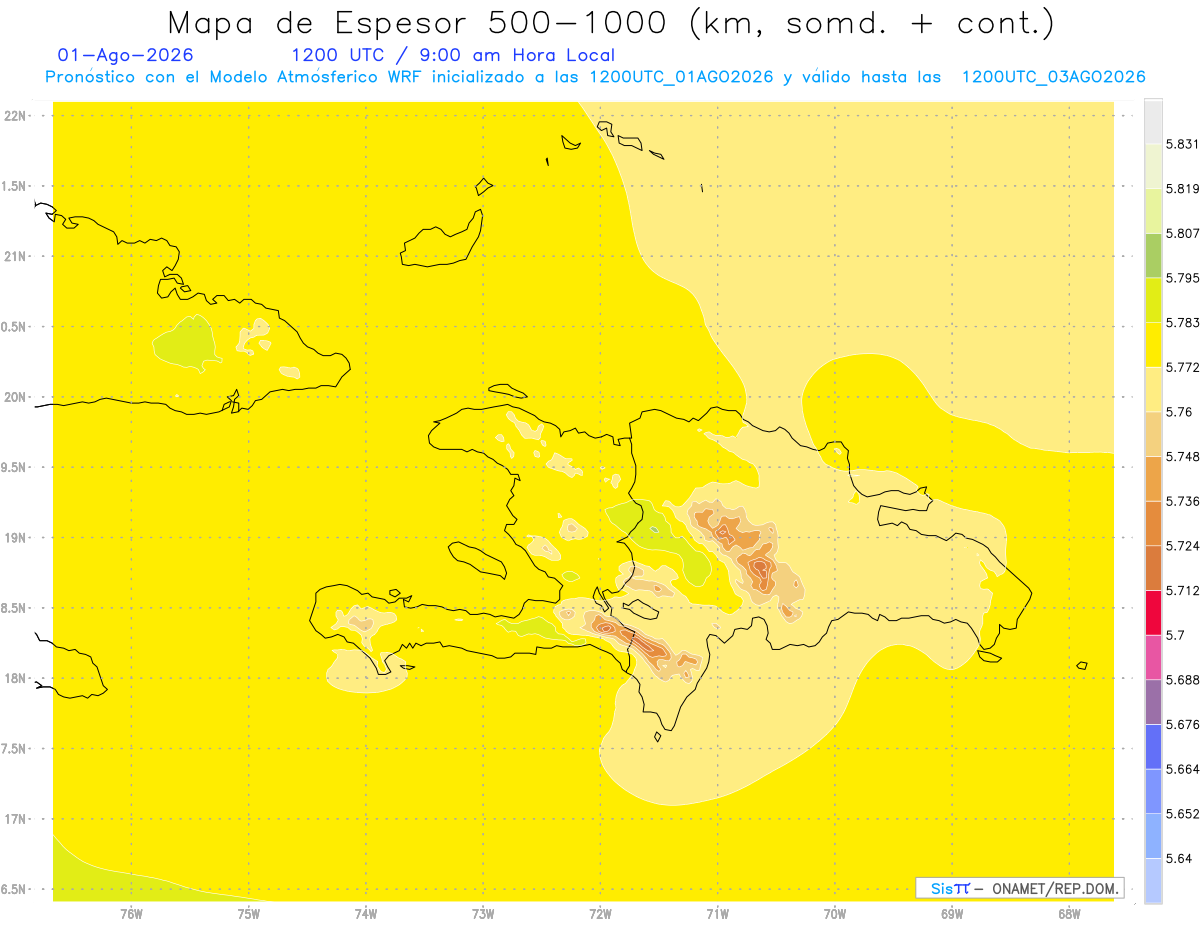1200x927 pixels.
Task: Click the 68W longitude label
Action: point(1069,914)
